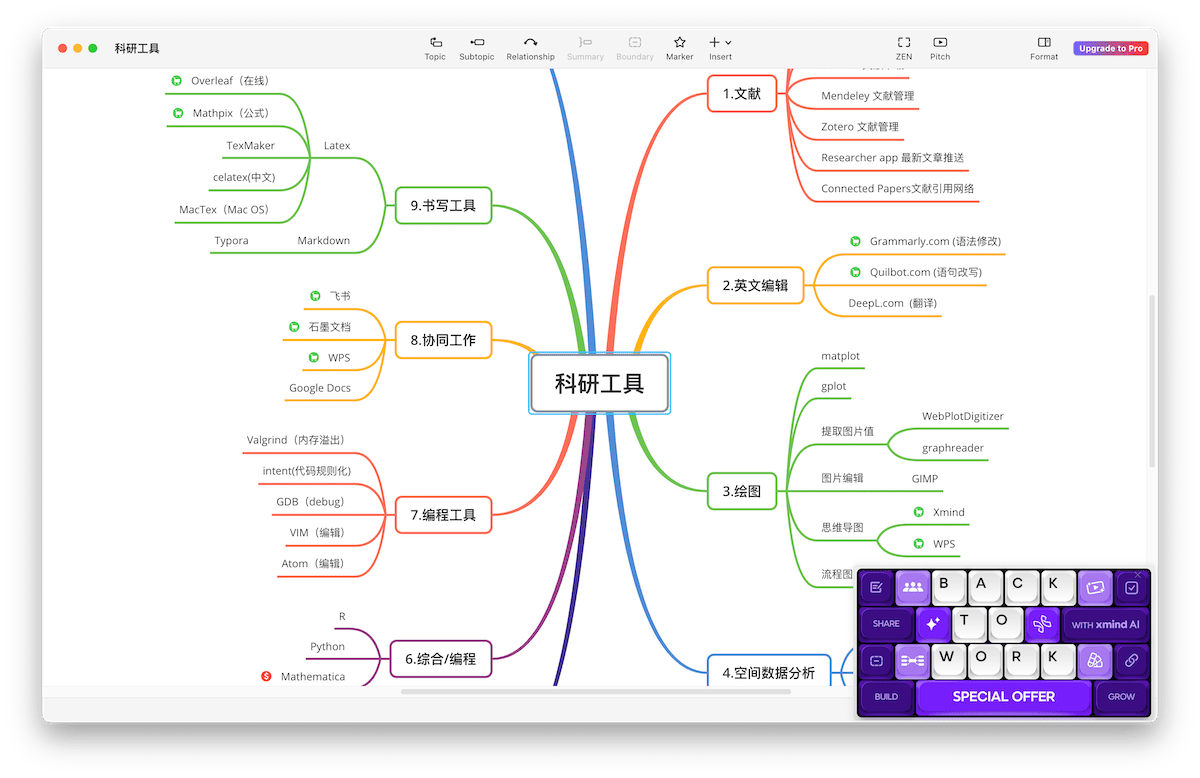Select the Typora subtopic

coord(231,241)
